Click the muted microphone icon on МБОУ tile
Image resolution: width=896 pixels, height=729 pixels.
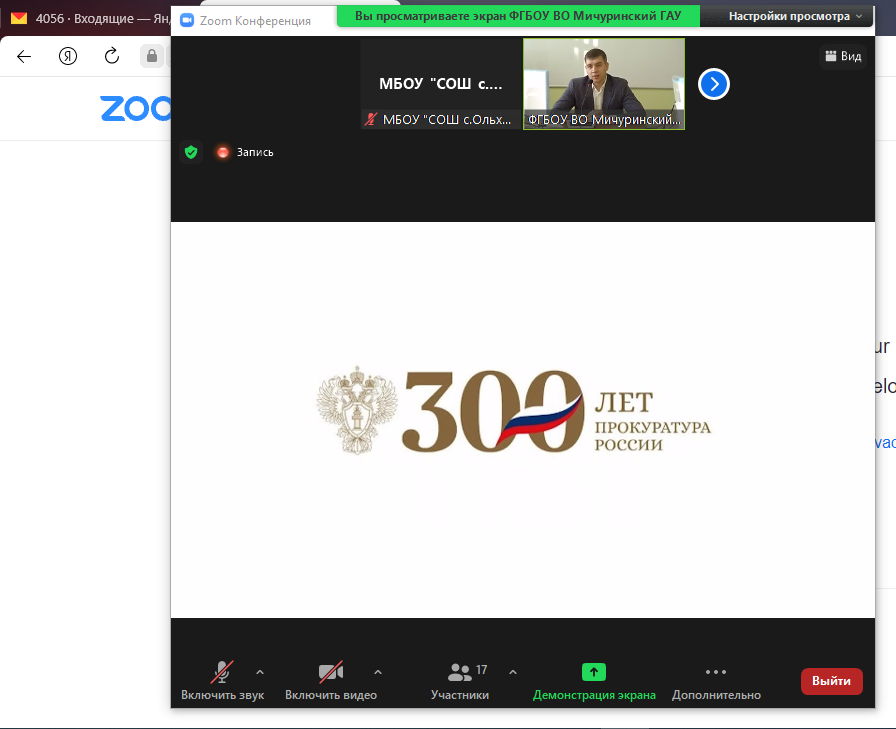(x=371, y=119)
